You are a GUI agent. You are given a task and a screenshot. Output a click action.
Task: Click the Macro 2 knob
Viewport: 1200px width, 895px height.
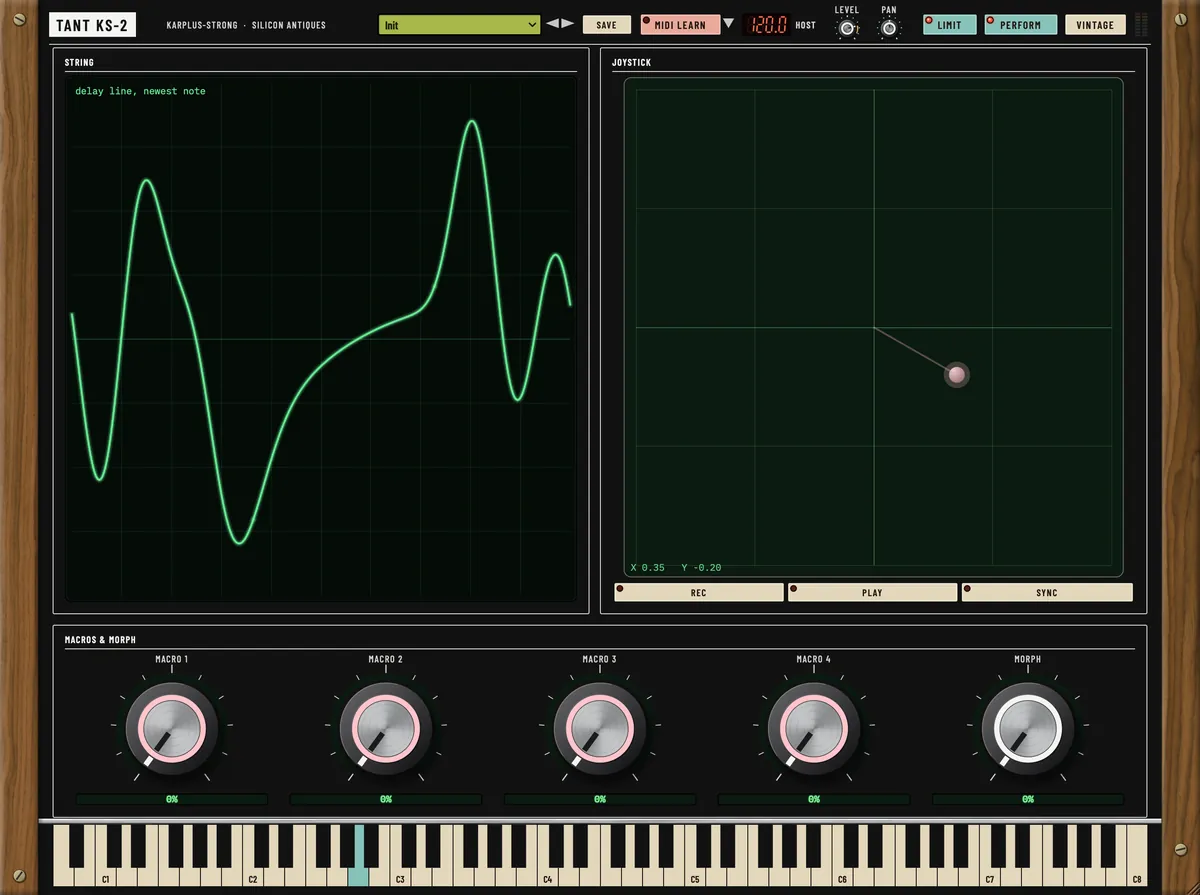tap(385, 729)
